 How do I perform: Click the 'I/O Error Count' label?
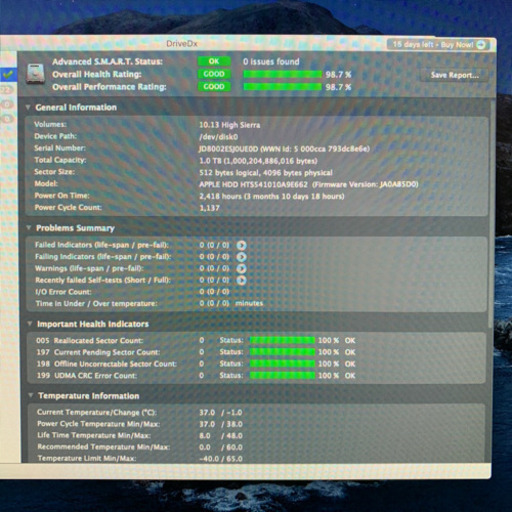click(63, 292)
